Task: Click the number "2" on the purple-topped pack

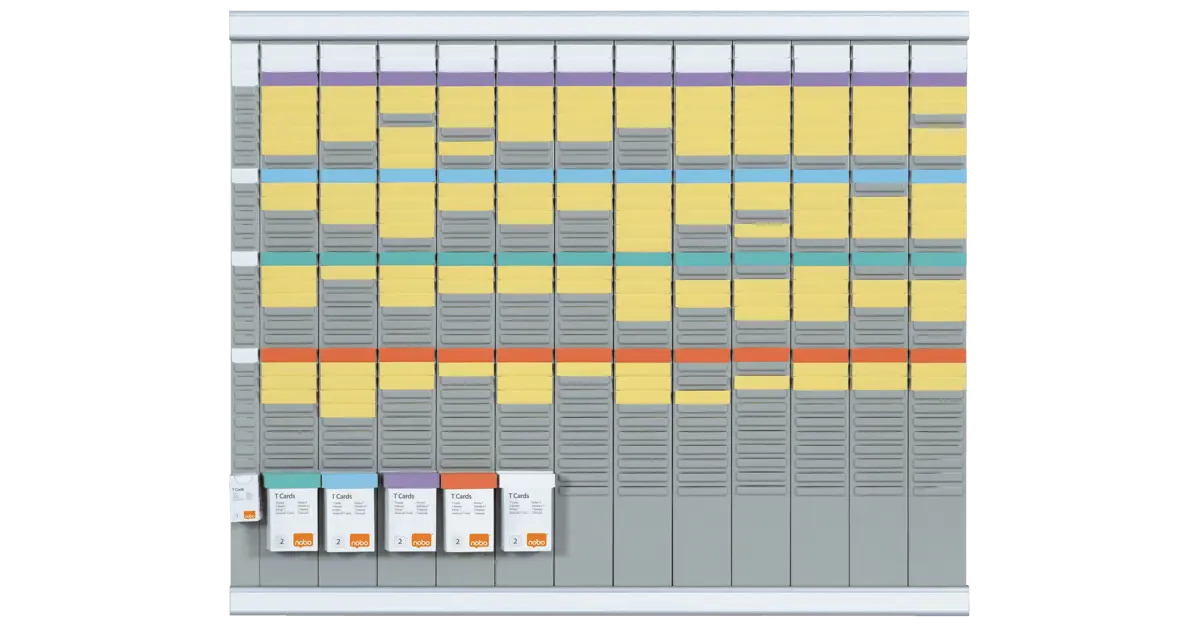Action: pos(398,542)
